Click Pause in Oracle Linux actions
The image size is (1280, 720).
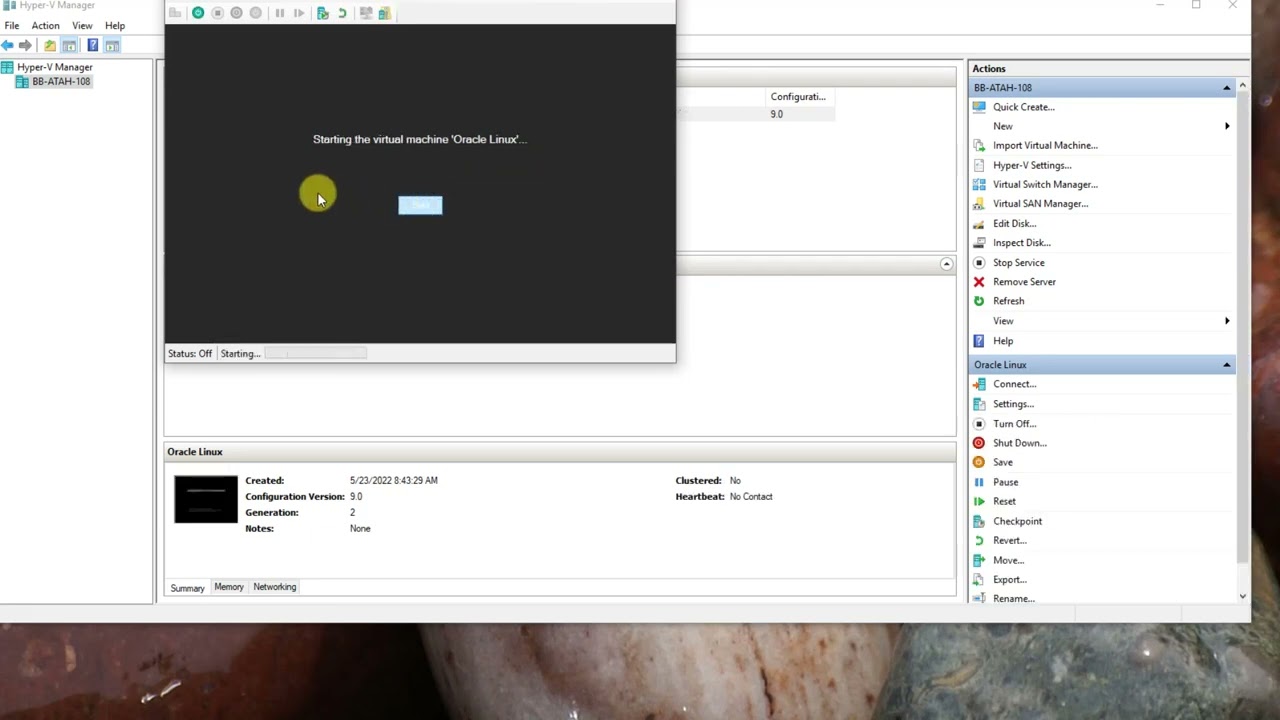click(x=1005, y=482)
